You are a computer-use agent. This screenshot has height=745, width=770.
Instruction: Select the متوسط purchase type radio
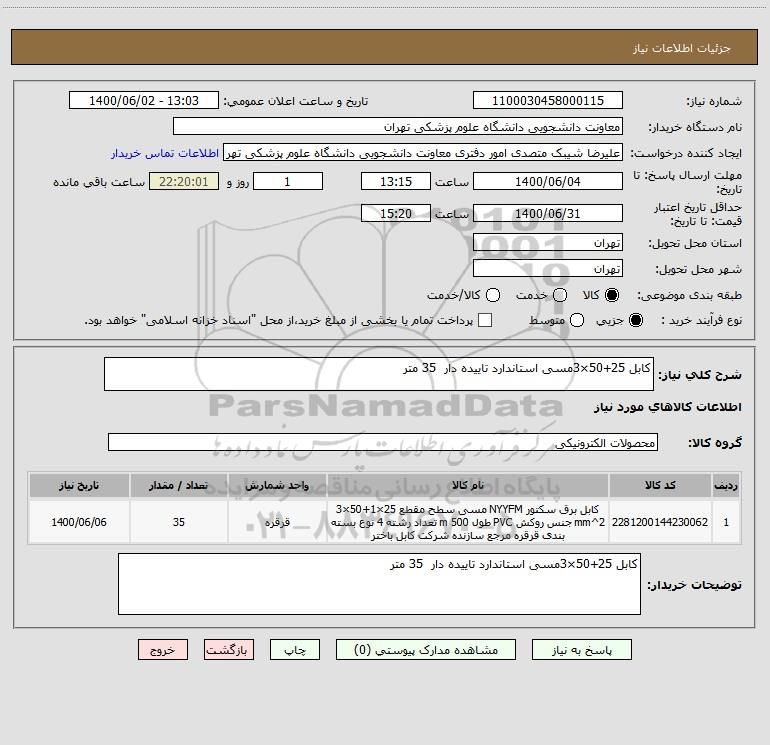(577, 320)
